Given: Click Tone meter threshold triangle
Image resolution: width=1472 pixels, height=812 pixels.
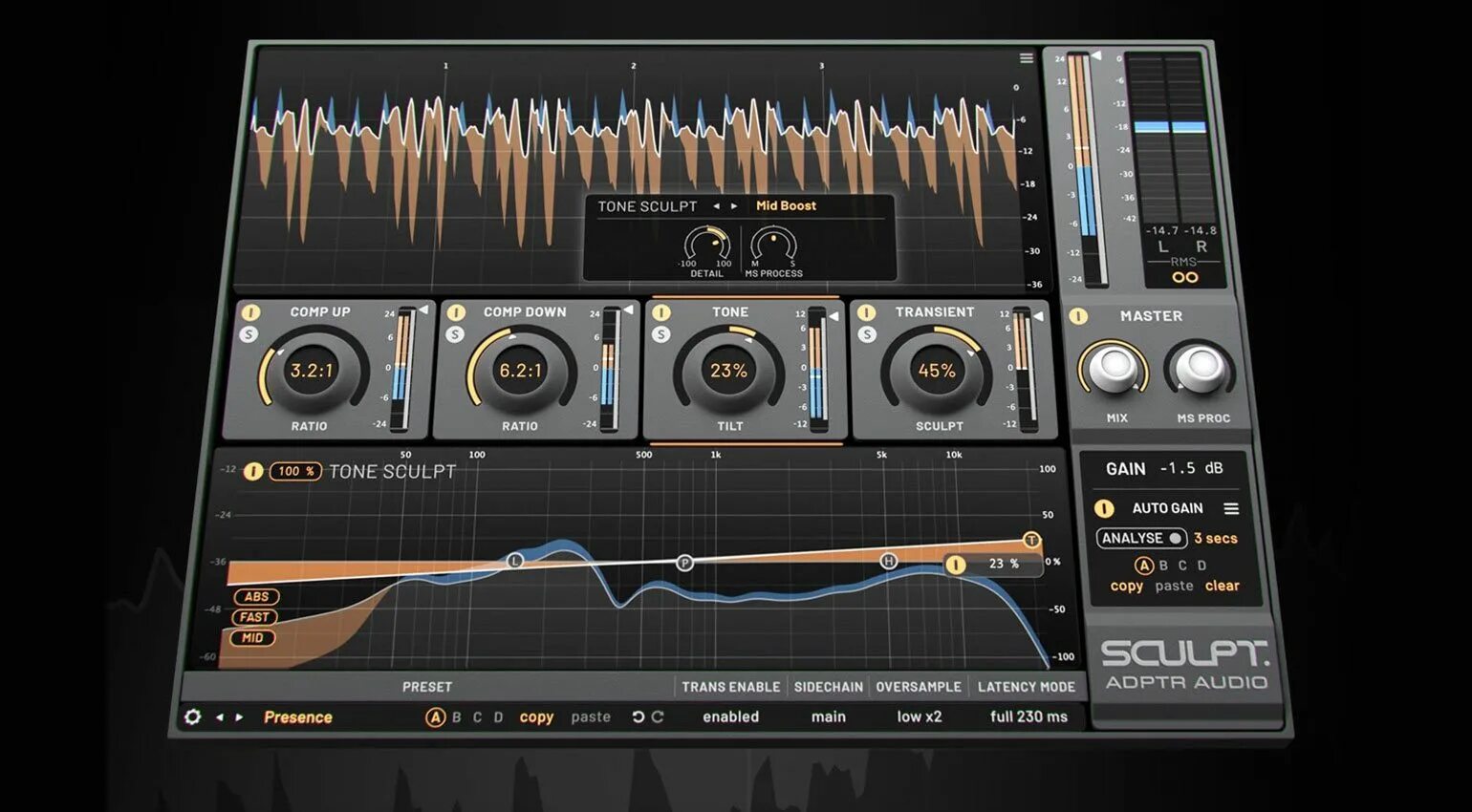Looking at the screenshot, I should (833, 315).
